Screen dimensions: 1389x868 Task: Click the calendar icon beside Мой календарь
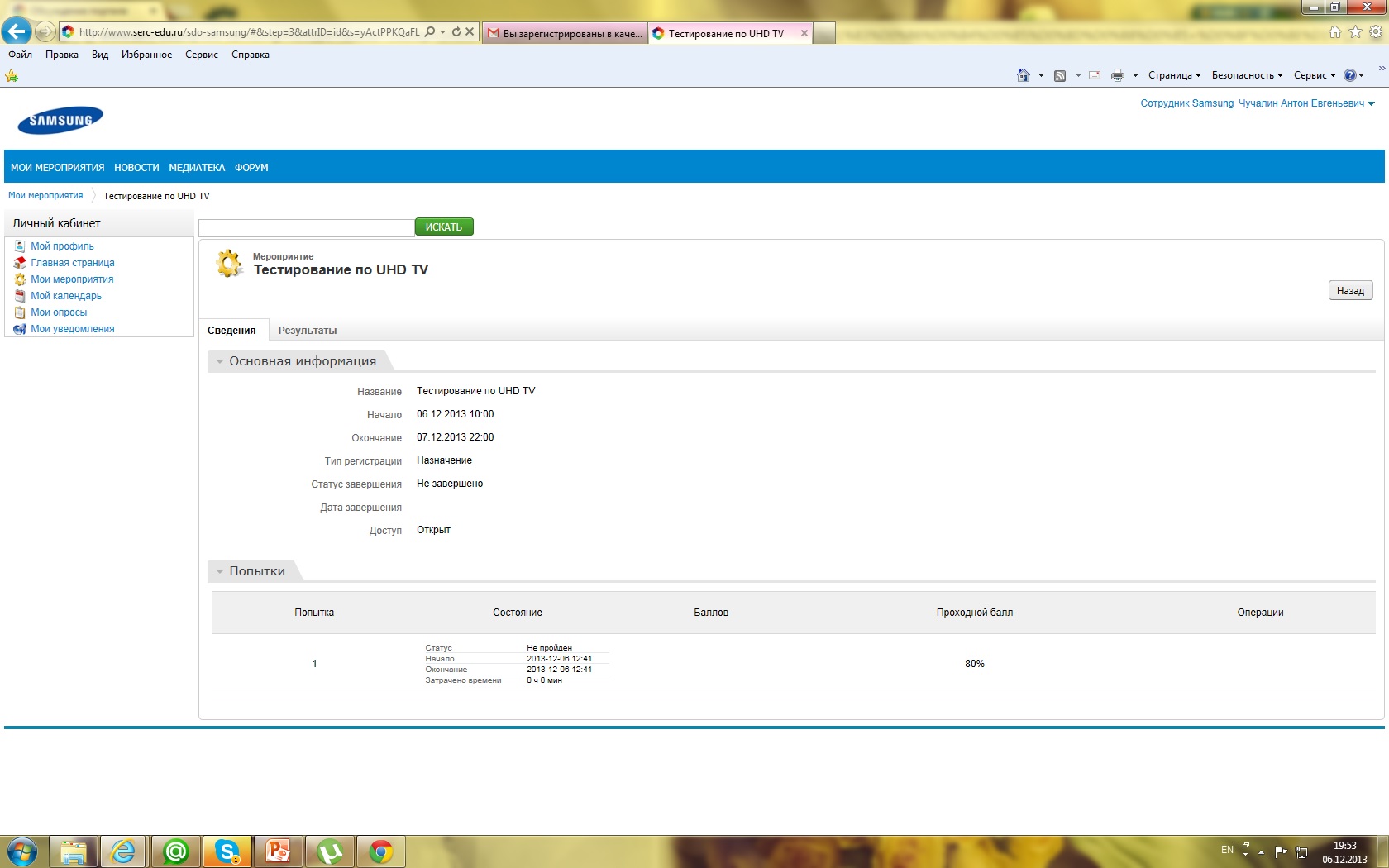(20, 296)
